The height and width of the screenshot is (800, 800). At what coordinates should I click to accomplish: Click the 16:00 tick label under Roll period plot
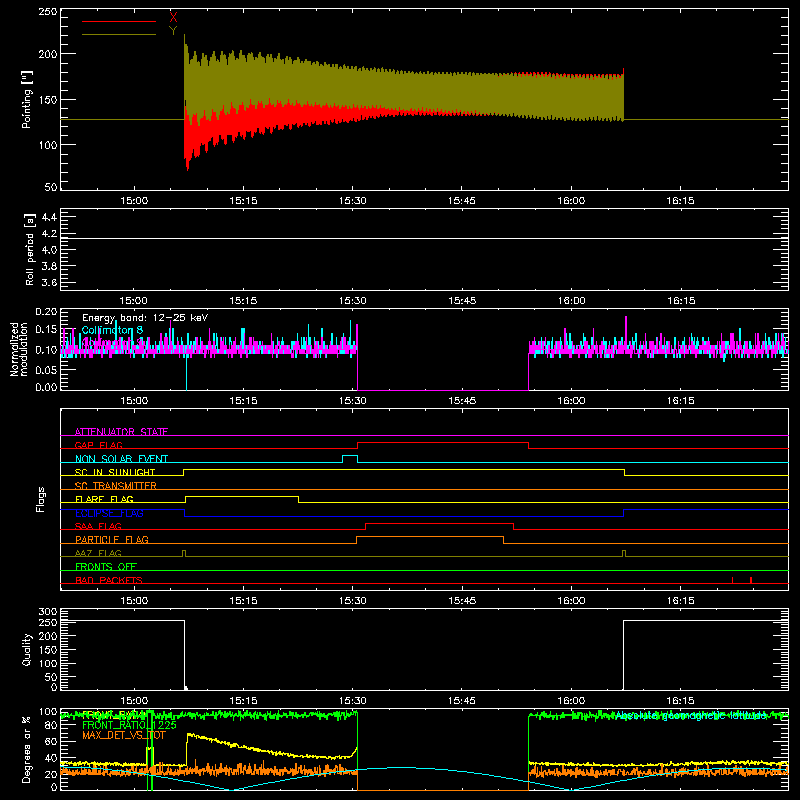pyautogui.click(x=571, y=301)
